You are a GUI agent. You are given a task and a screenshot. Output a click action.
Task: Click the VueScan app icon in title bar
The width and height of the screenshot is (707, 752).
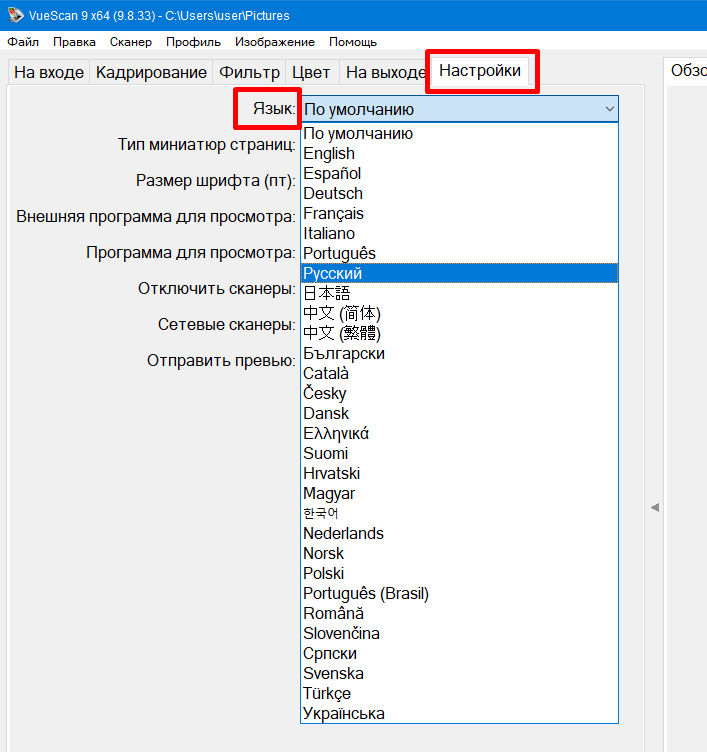coord(15,15)
